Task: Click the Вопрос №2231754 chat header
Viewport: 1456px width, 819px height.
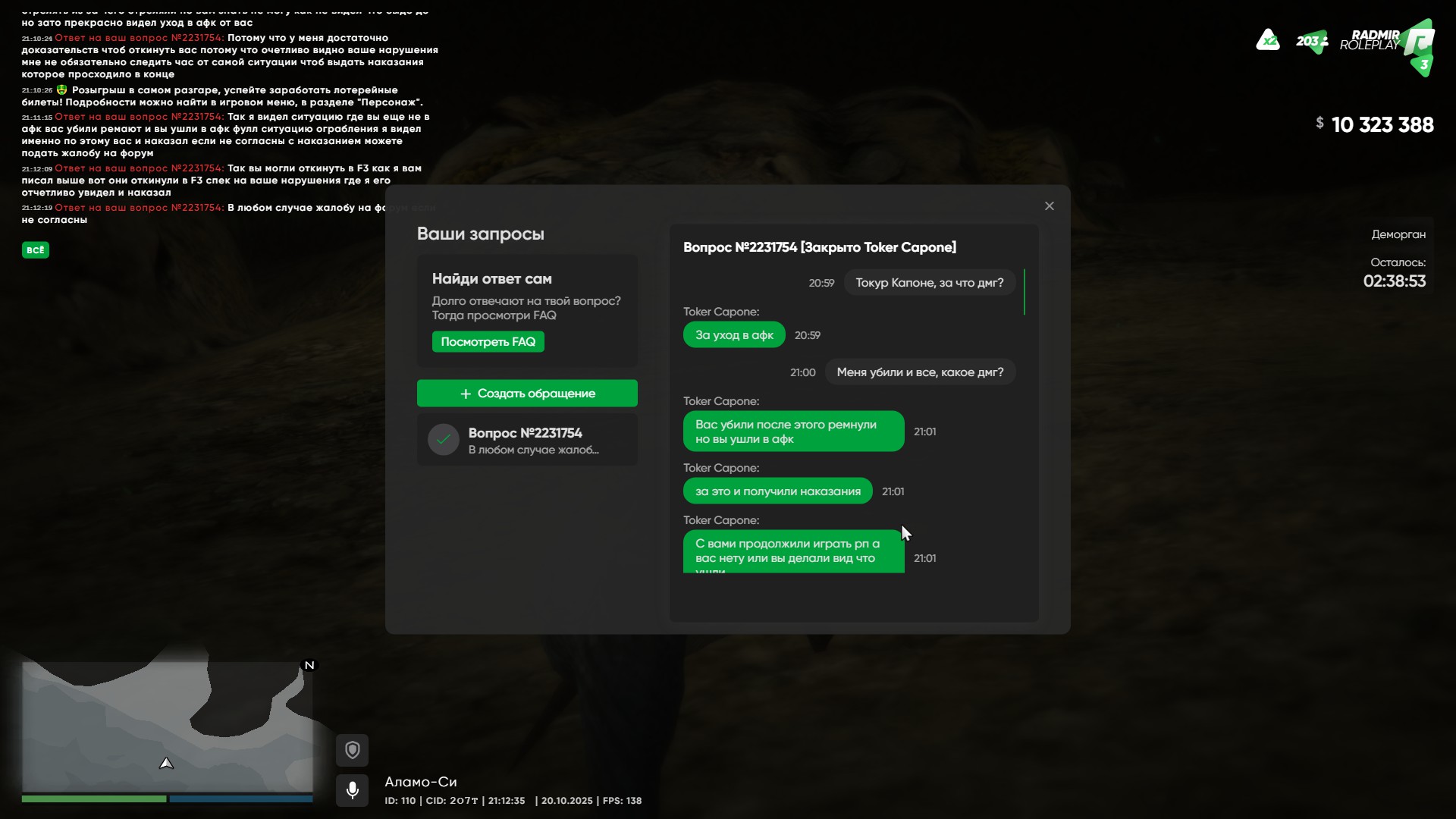Action: tap(819, 247)
